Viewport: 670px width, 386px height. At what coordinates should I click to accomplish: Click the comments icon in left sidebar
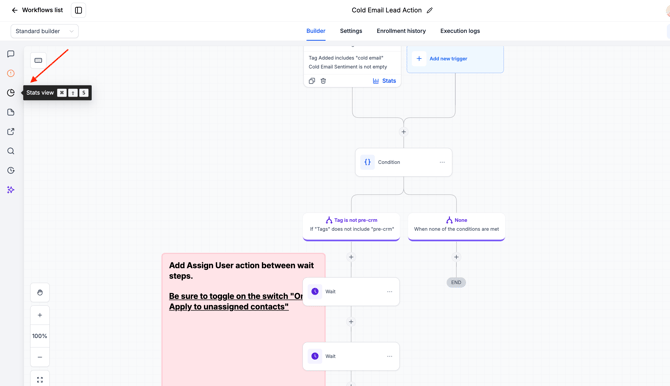[11, 54]
